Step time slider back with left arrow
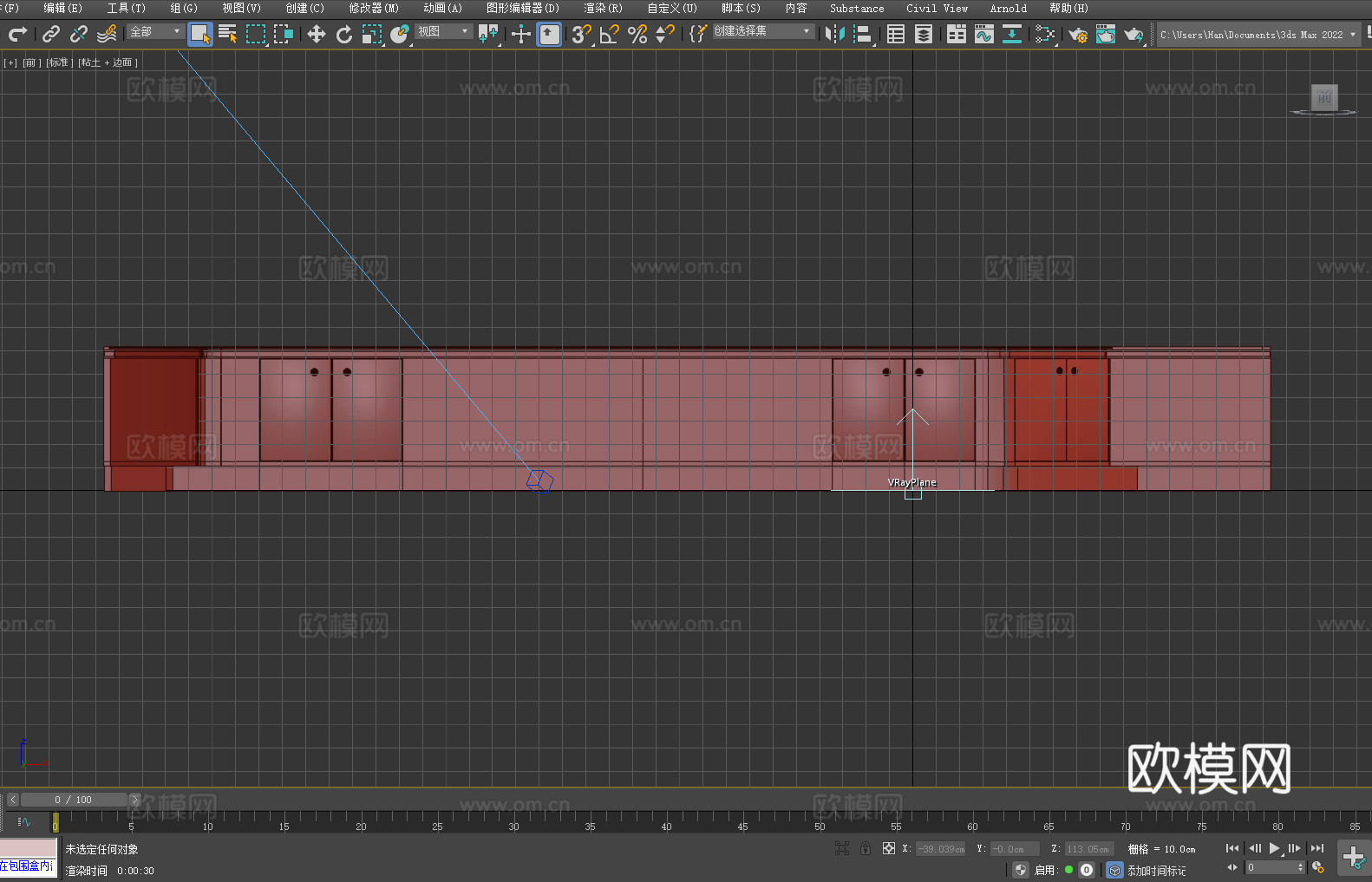This screenshot has width=1372, height=882. (12, 800)
